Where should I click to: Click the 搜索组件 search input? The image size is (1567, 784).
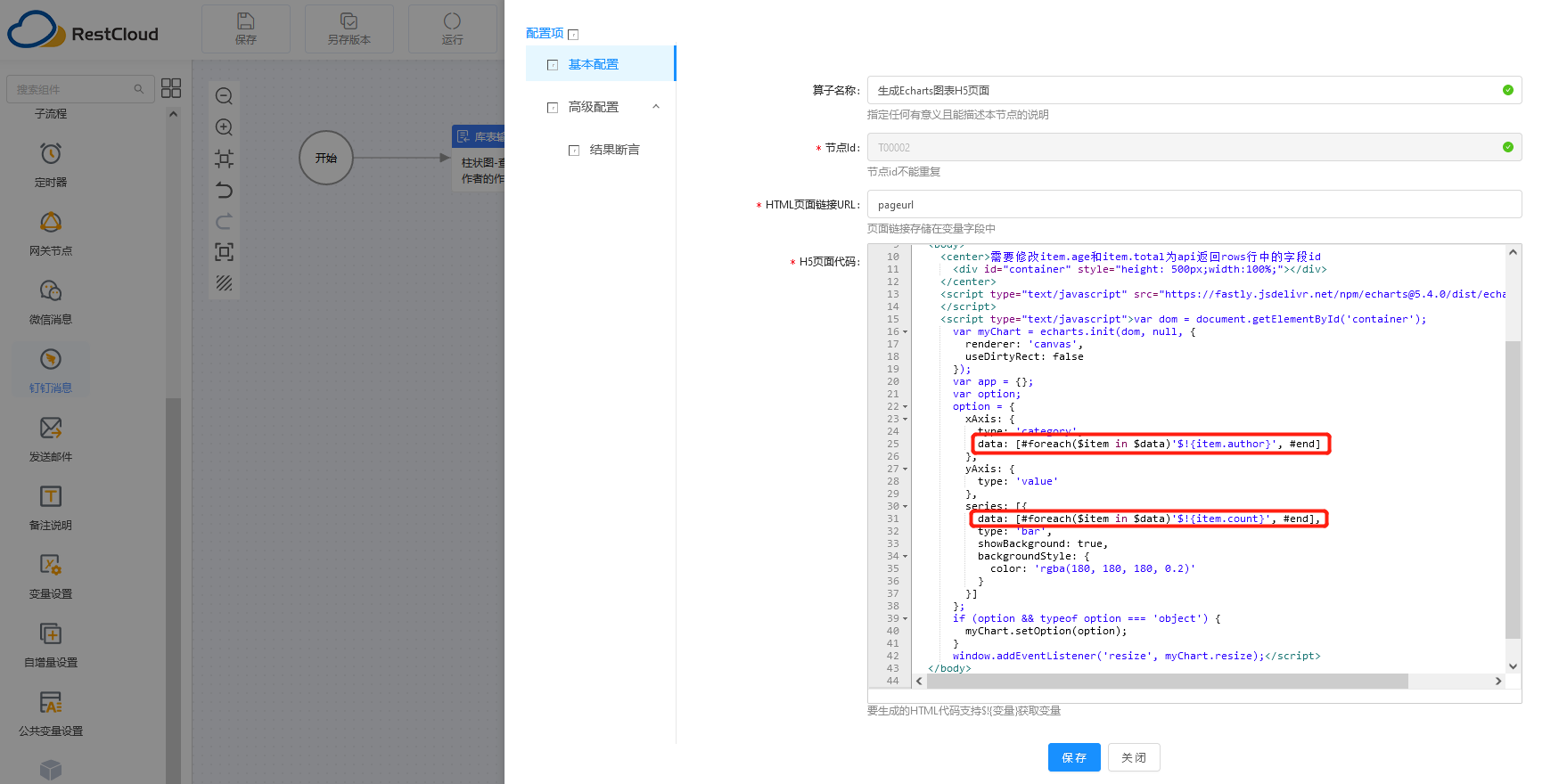point(79,89)
